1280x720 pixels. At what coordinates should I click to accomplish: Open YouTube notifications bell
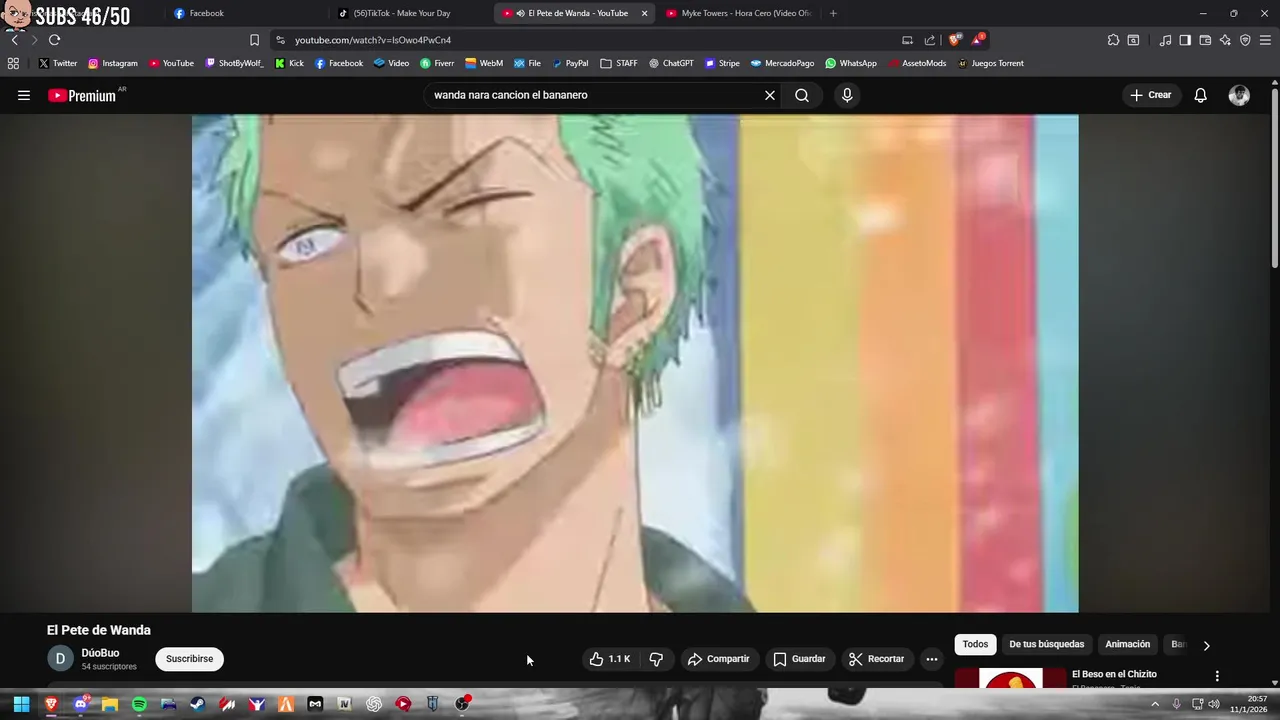[x=1200, y=95]
